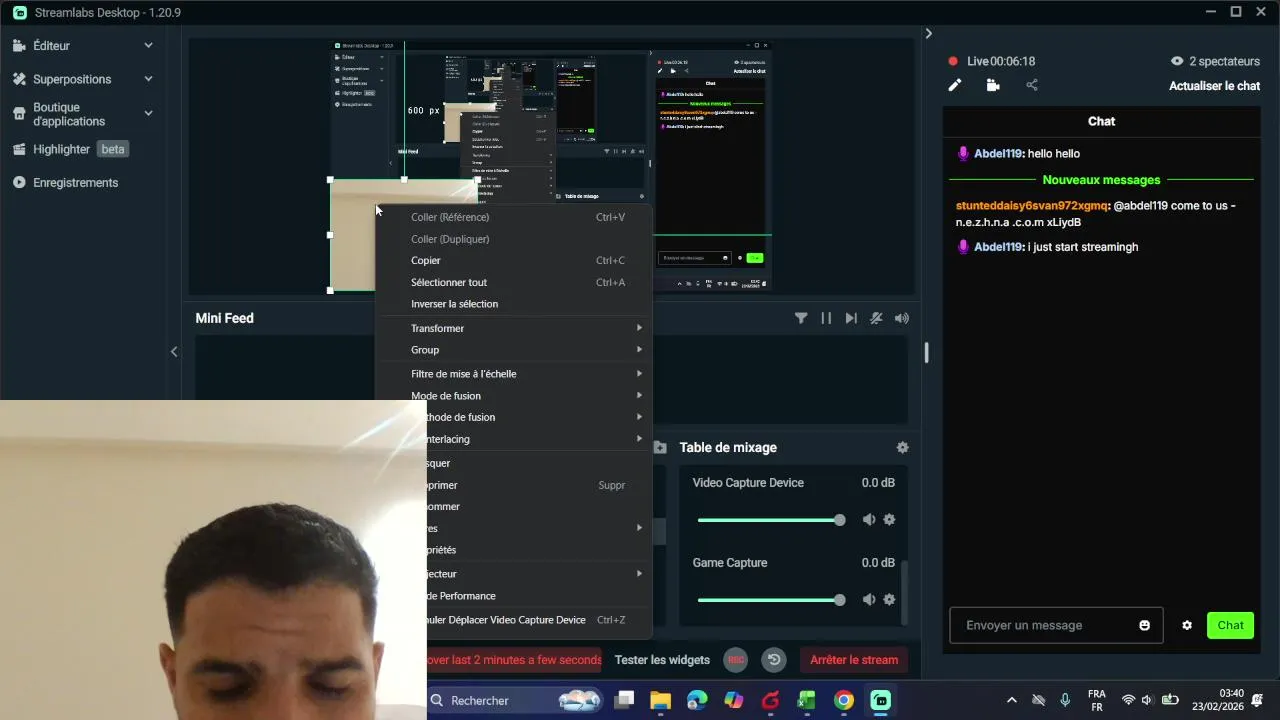Viewport: 1280px width, 720px height.
Task: Click Actualiser le chat
Action: point(1214,86)
